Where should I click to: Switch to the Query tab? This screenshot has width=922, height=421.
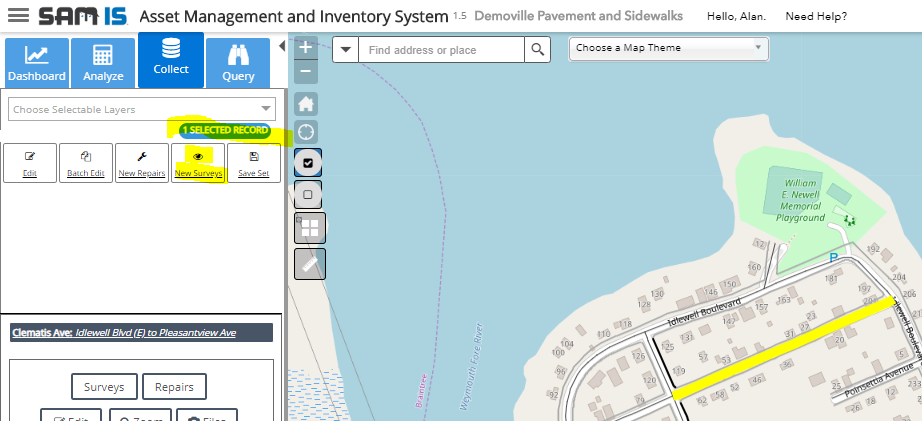click(238, 64)
